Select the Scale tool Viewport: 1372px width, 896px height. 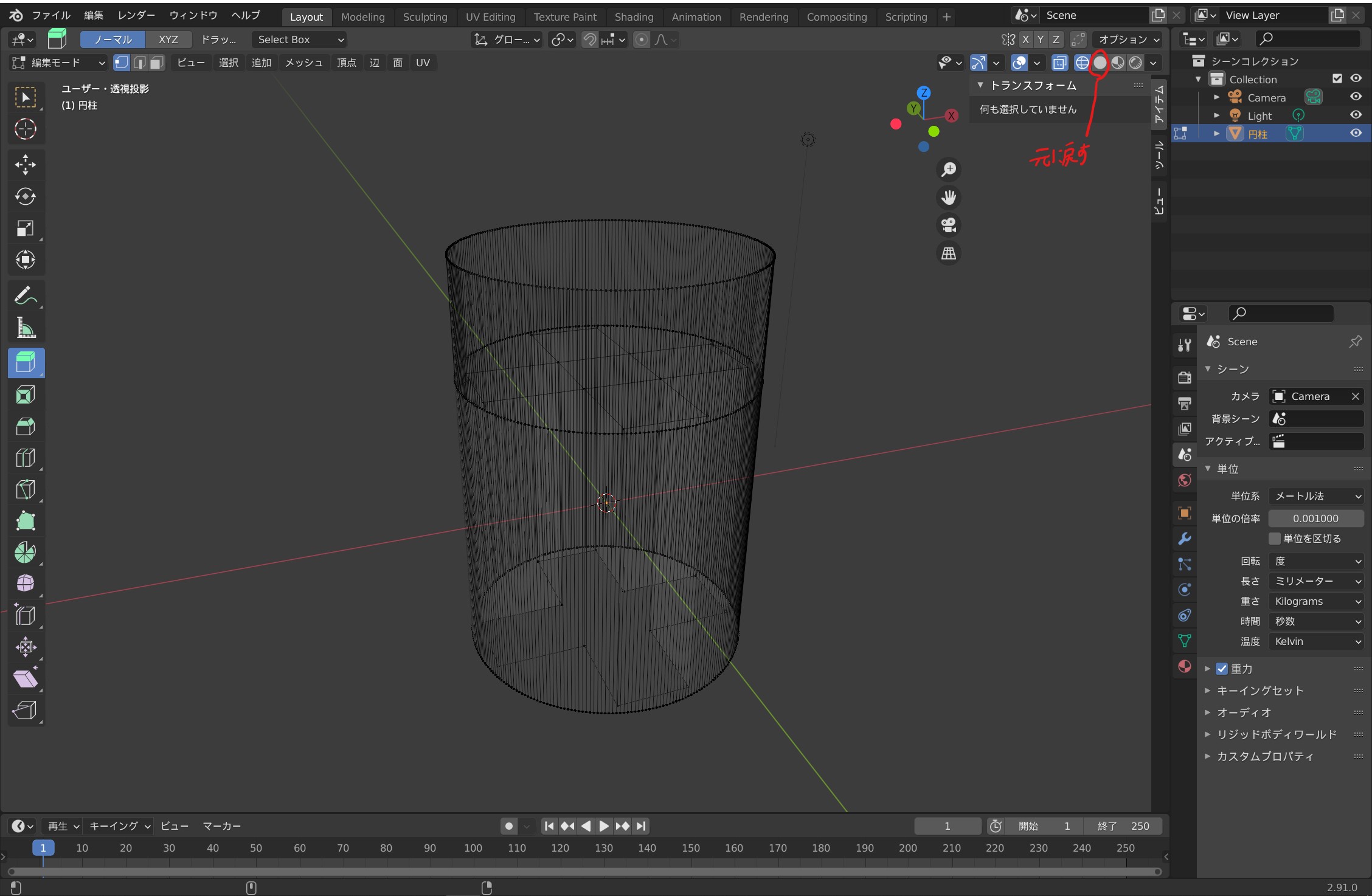coord(25,229)
